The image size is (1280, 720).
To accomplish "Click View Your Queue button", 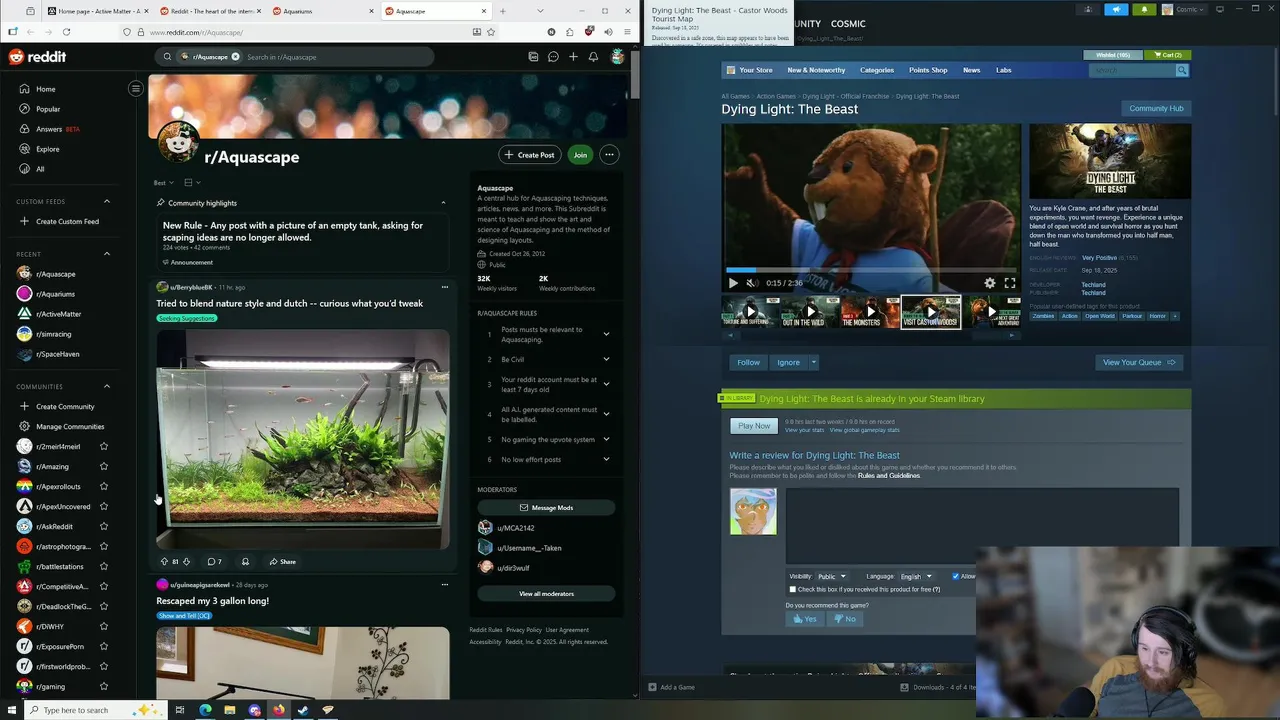I will click(1139, 362).
